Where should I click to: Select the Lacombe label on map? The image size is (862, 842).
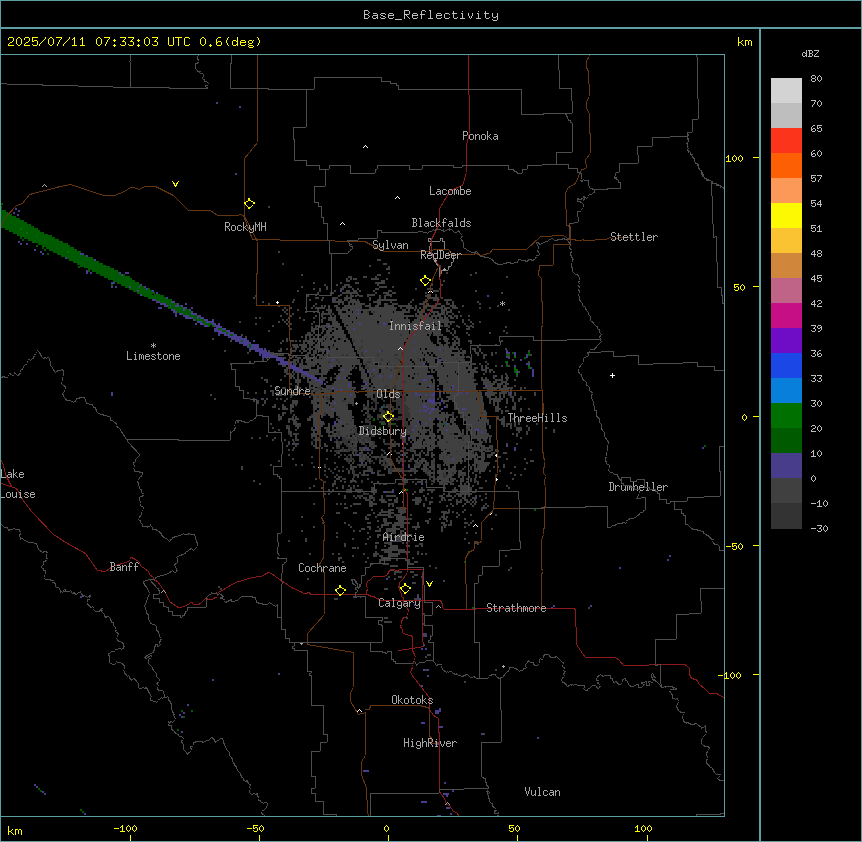coord(450,191)
